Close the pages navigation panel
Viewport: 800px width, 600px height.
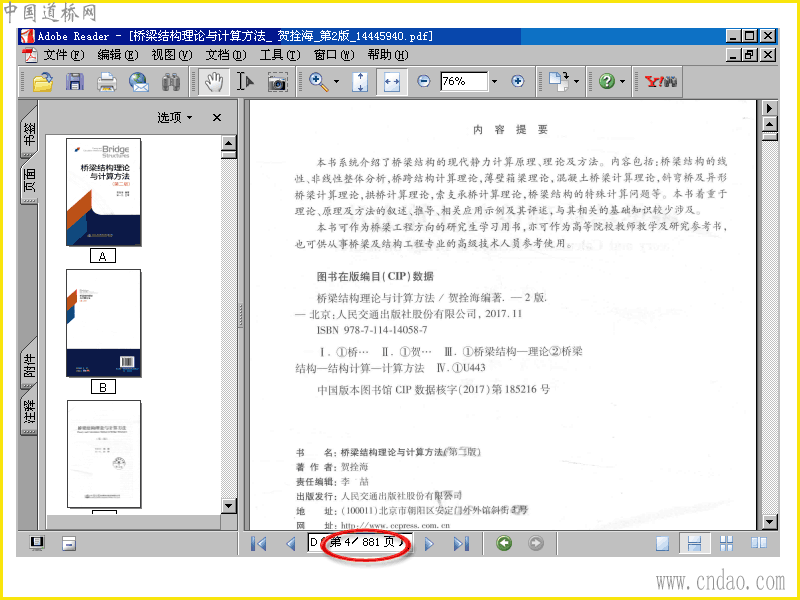point(217,118)
